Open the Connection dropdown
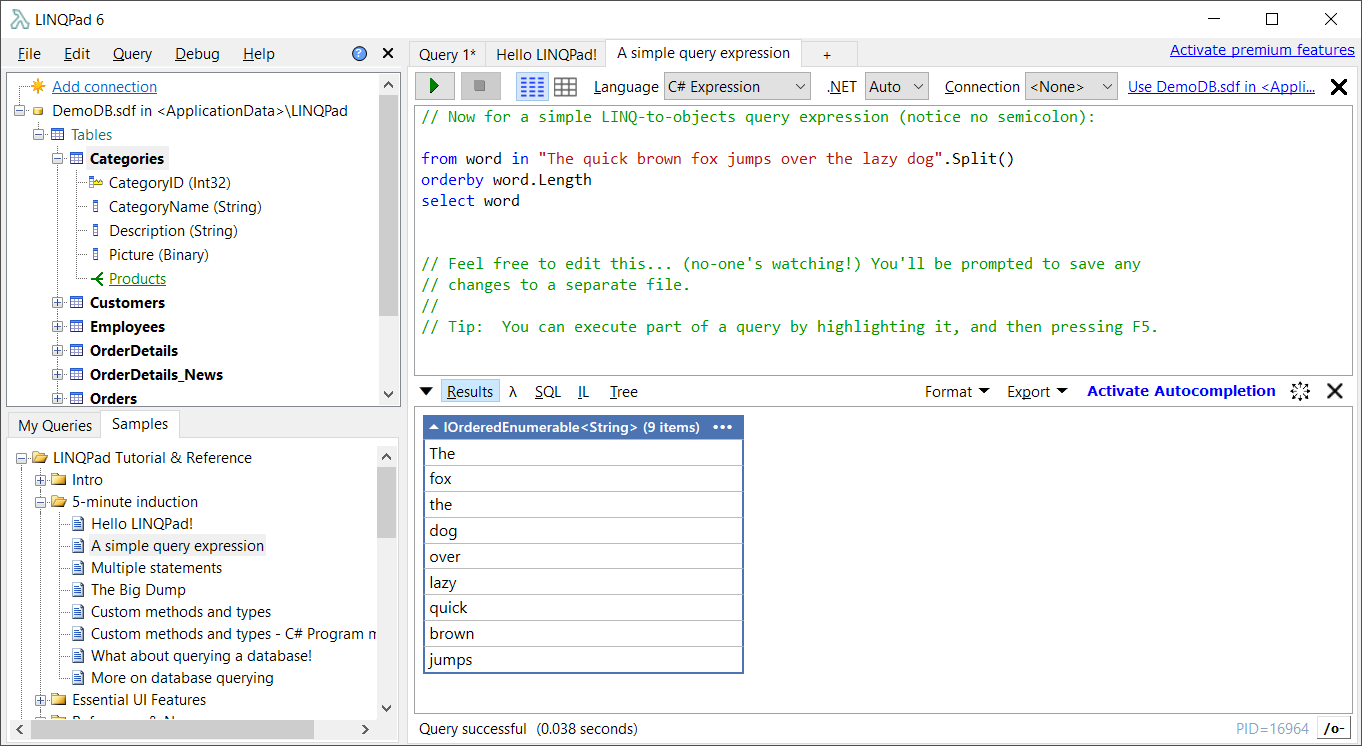The height and width of the screenshot is (746, 1362). click(x=1071, y=87)
